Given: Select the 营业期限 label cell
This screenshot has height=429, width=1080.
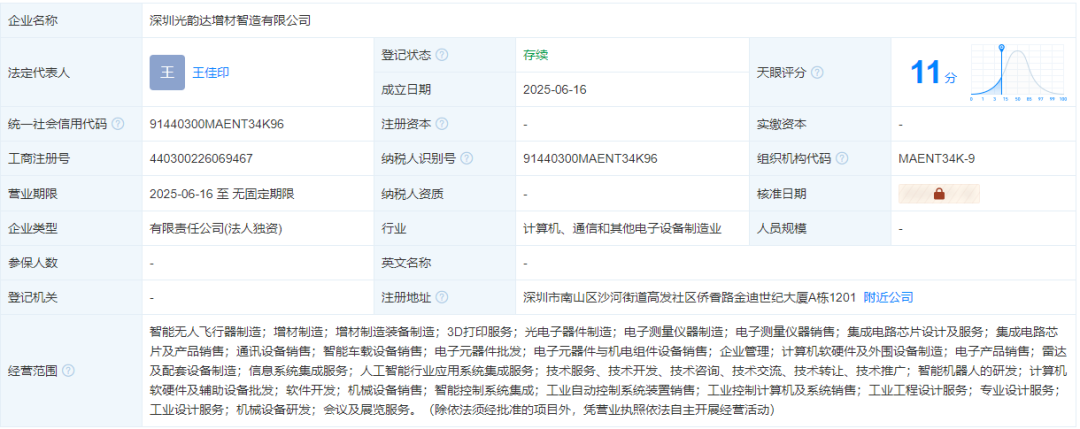Looking at the screenshot, I should click(x=72, y=194).
